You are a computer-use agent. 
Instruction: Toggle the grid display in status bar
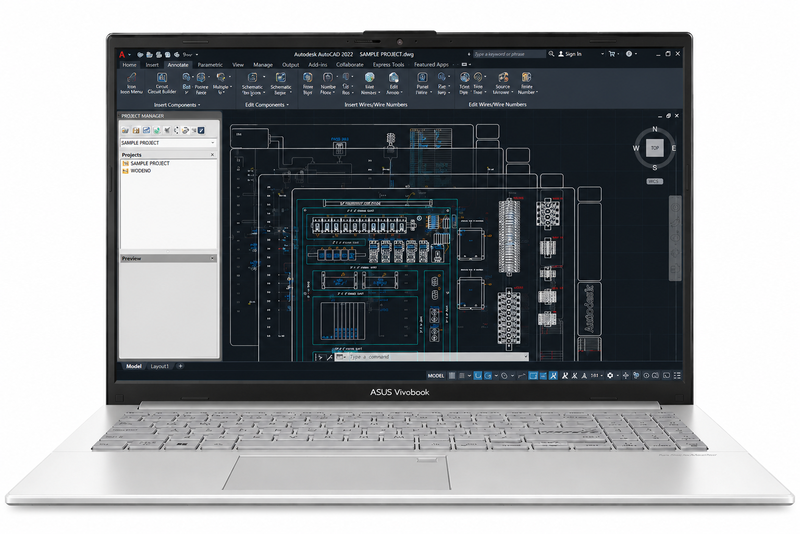[452, 375]
